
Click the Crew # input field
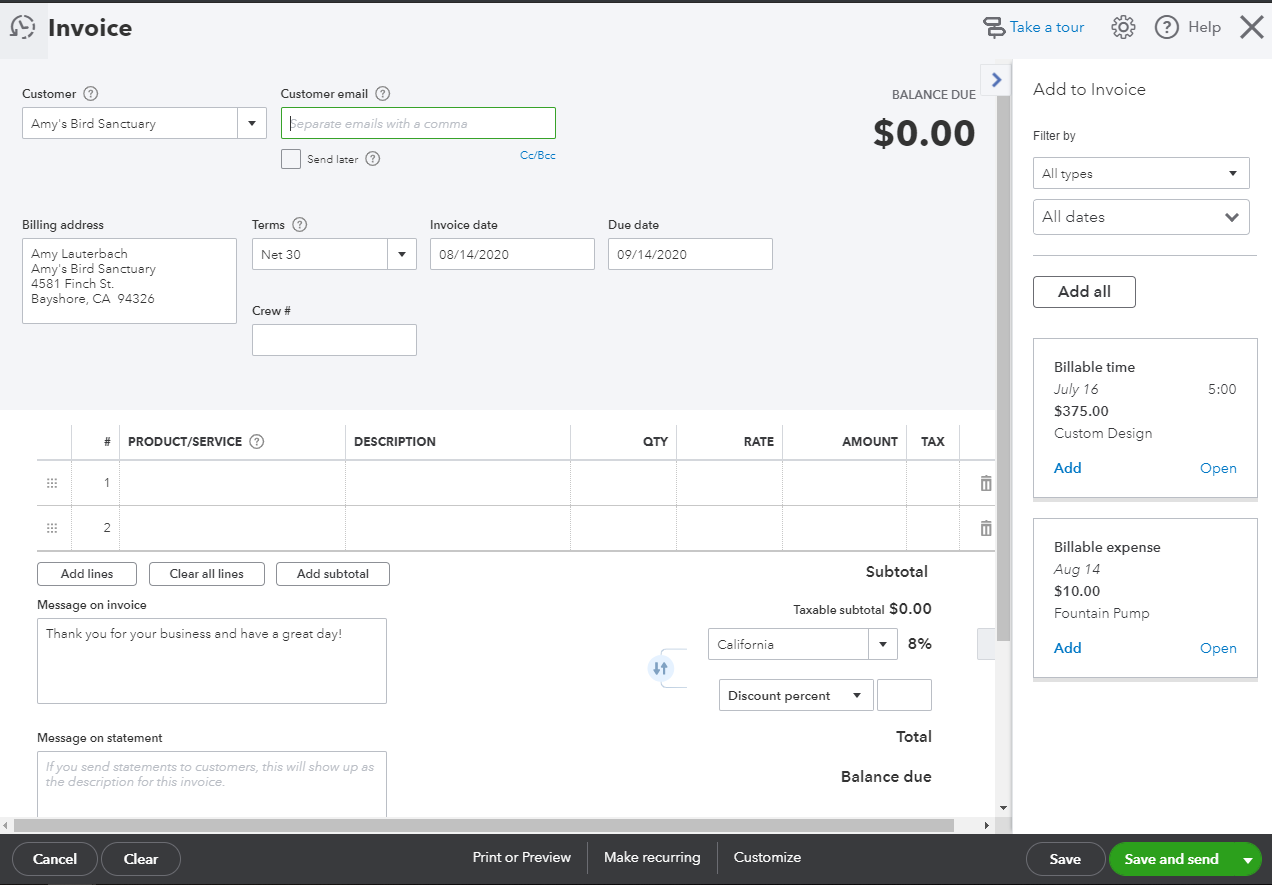(334, 340)
